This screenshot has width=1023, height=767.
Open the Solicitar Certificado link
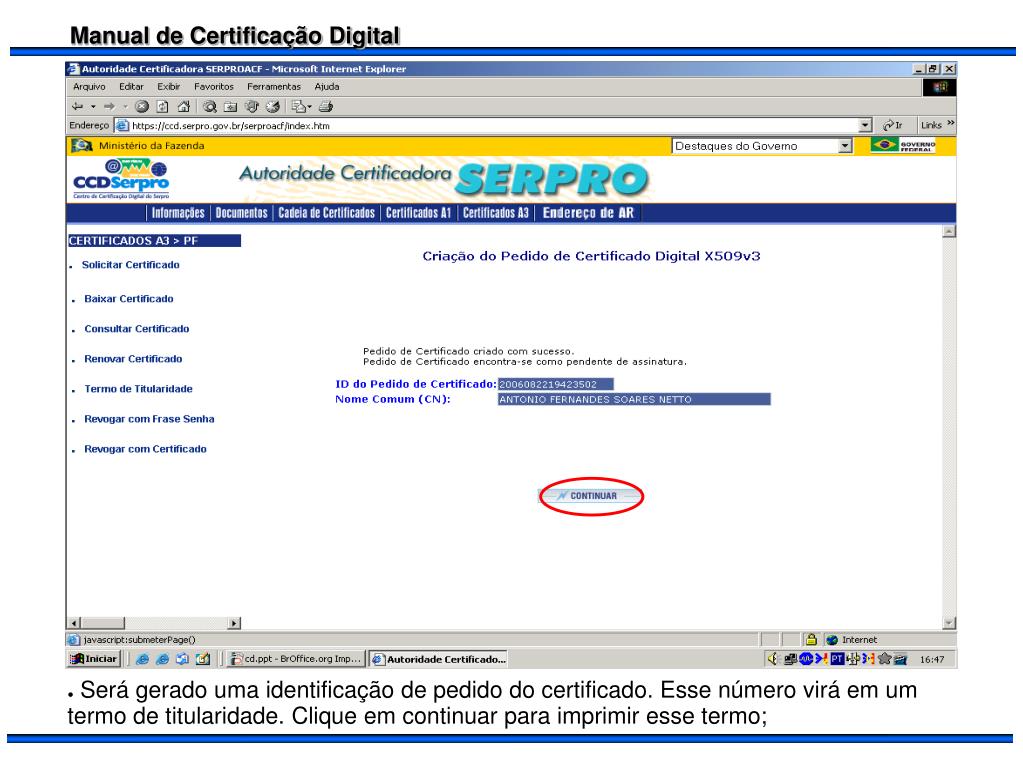[130, 265]
